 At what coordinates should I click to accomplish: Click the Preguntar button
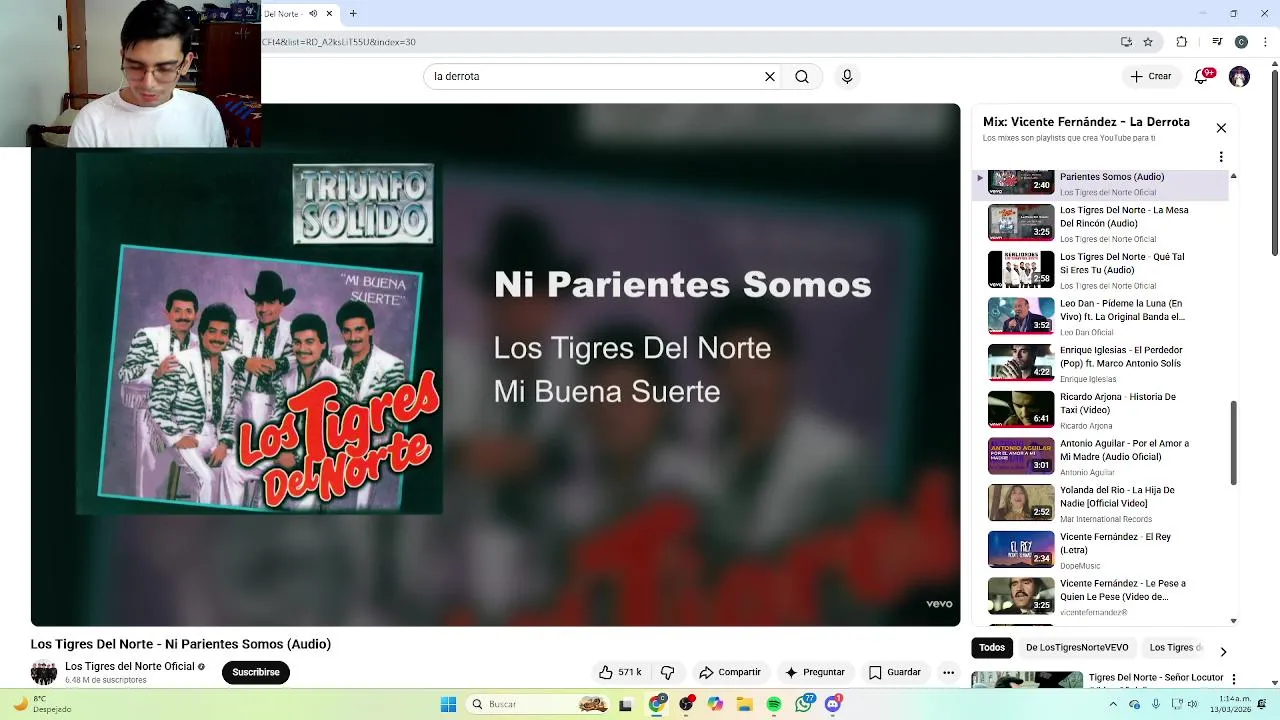[815, 672]
